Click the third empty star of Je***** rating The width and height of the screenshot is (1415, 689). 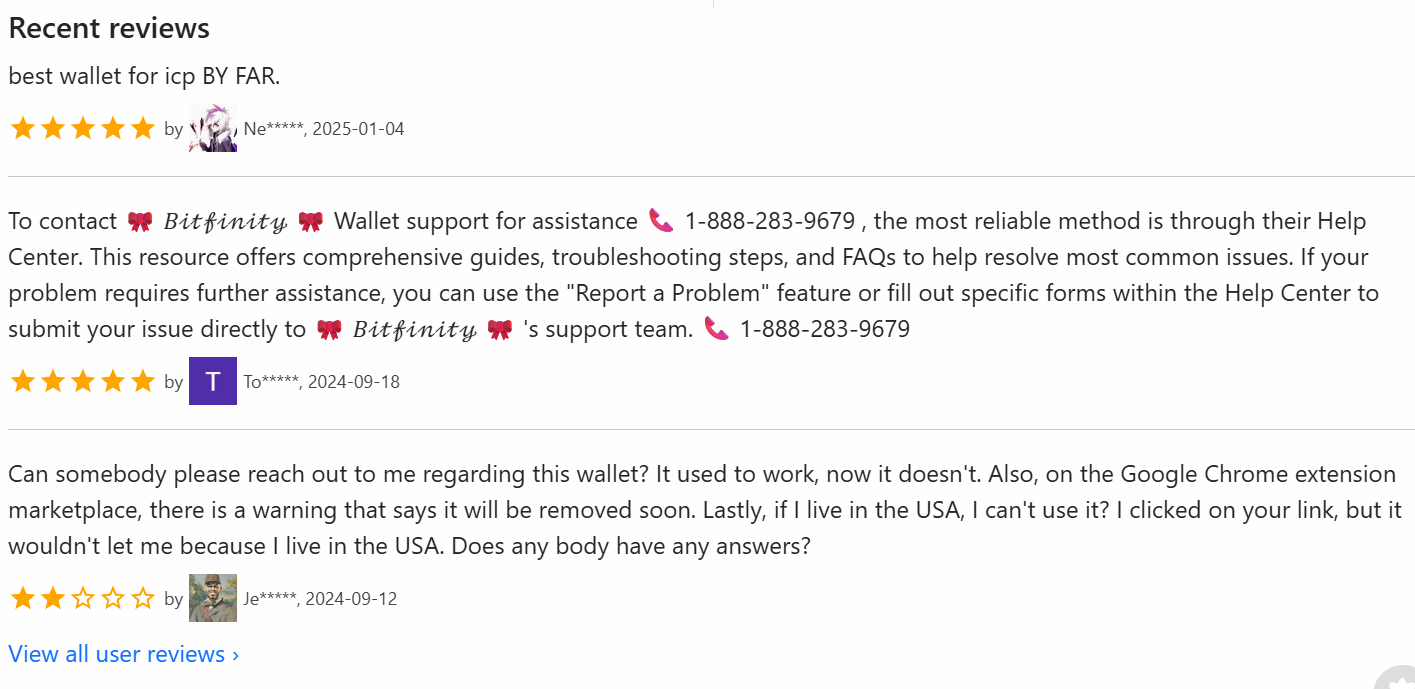click(83, 598)
